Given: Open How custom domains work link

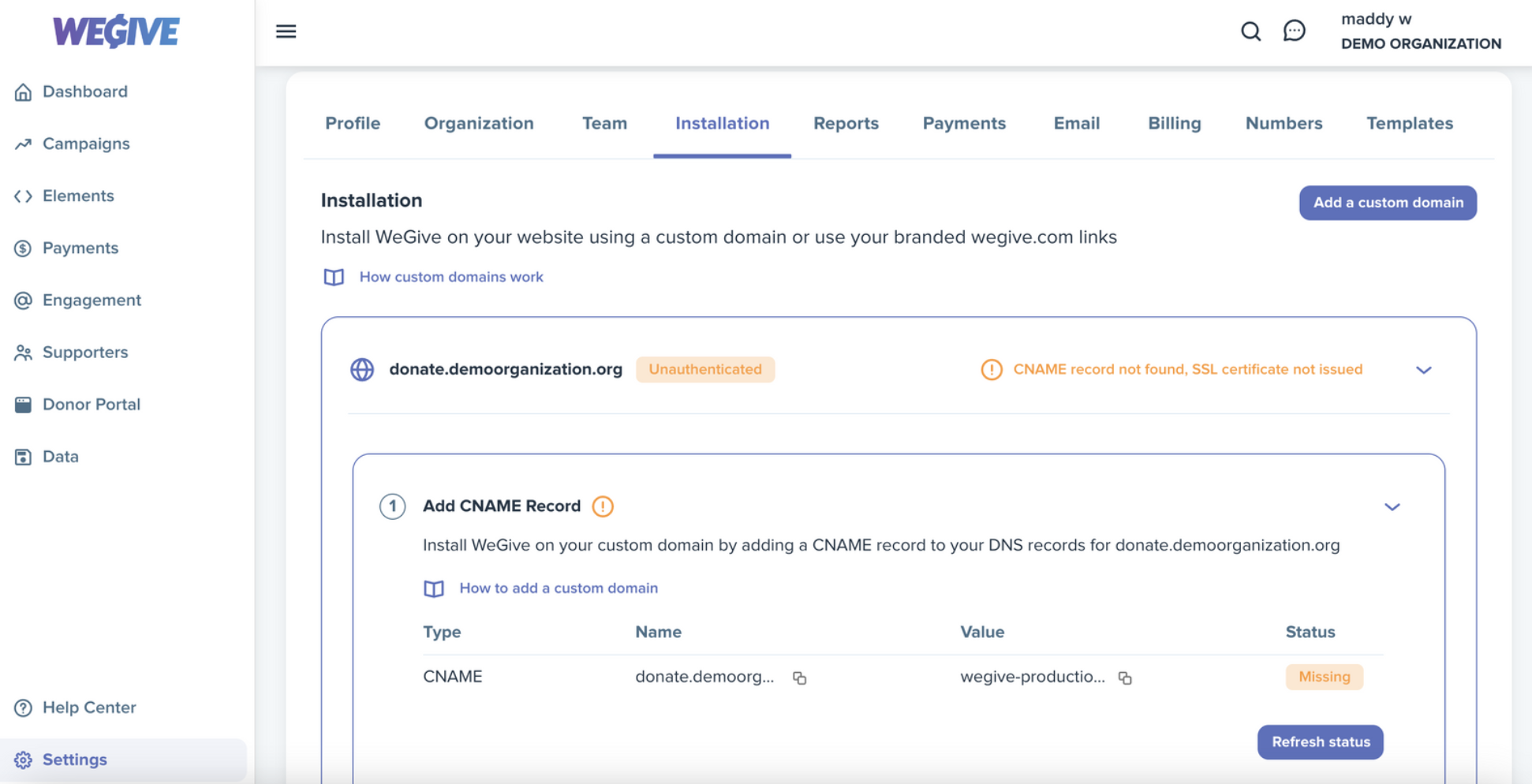Looking at the screenshot, I should click(x=451, y=277).
